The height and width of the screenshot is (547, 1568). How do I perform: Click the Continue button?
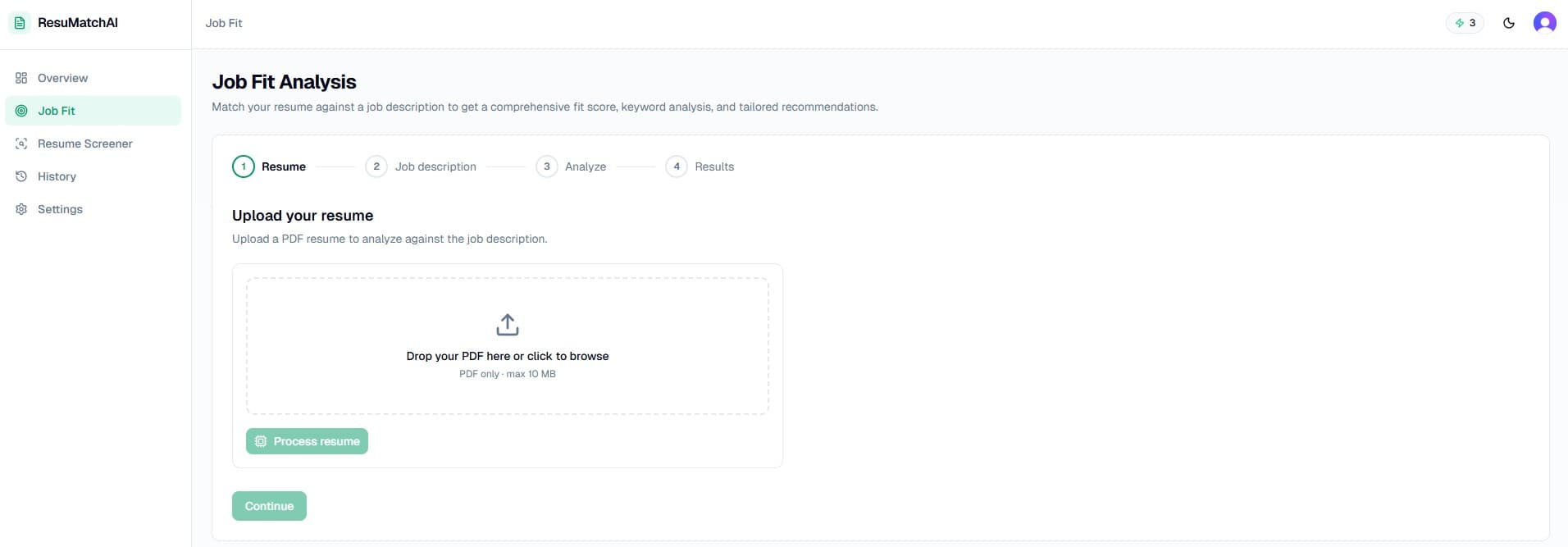tap(269, 506)
